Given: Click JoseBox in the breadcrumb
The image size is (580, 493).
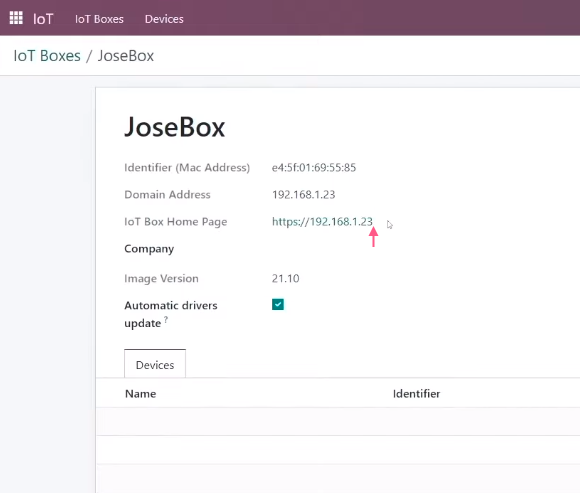Looking at the screenshot, I should 126,56.
